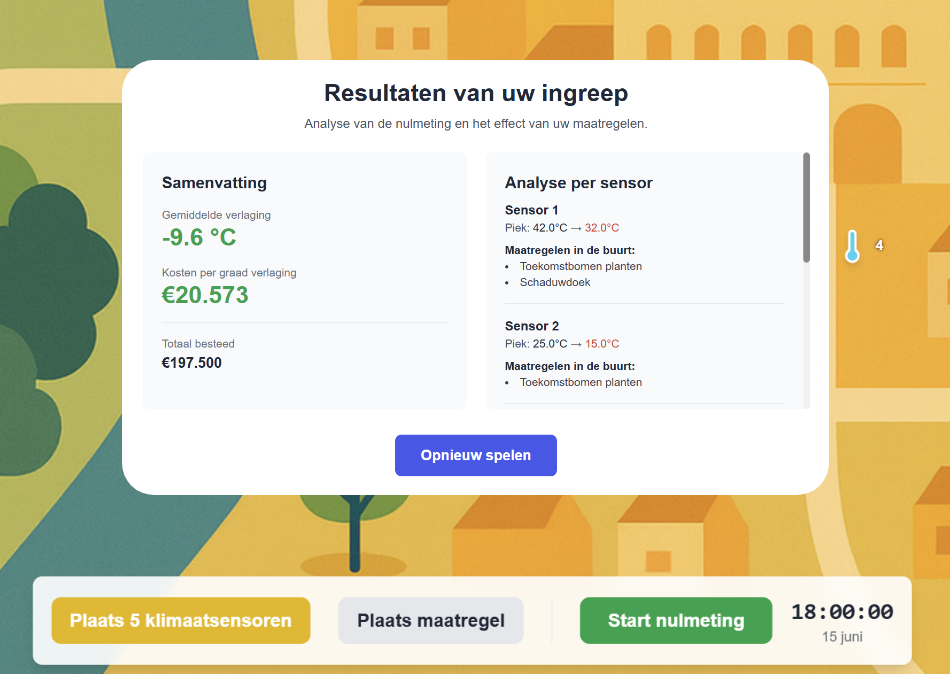950x674 pixels.
Task: Click the Resultaten van uw ingreep title
Action: click(476, 94)
